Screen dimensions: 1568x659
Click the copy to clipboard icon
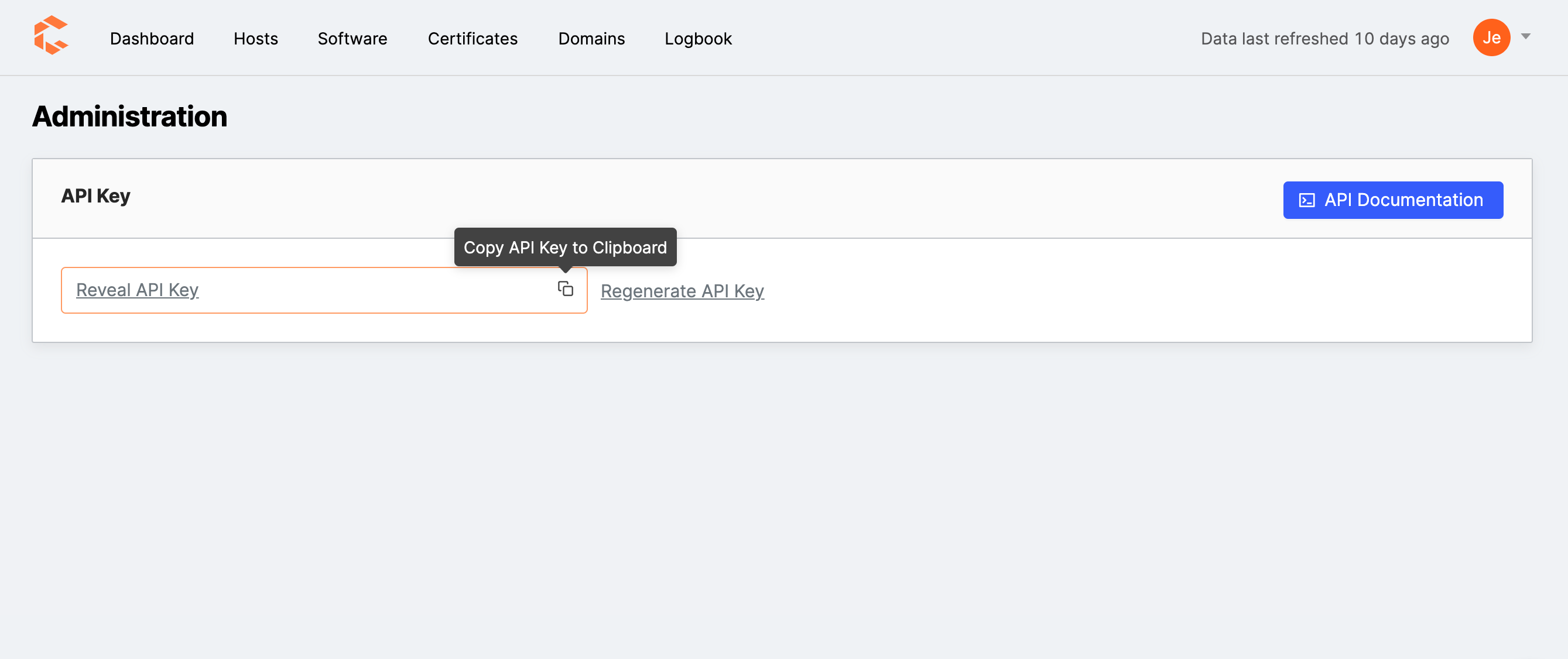[565, 289]
